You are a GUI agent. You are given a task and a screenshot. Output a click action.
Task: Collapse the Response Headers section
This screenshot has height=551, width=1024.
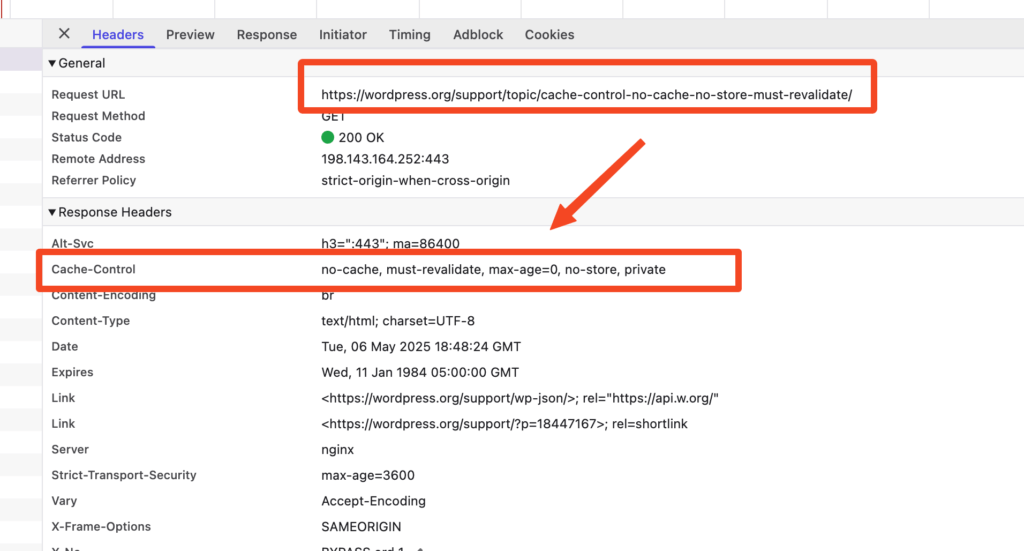pyautogui.click(x=52, y=212)
